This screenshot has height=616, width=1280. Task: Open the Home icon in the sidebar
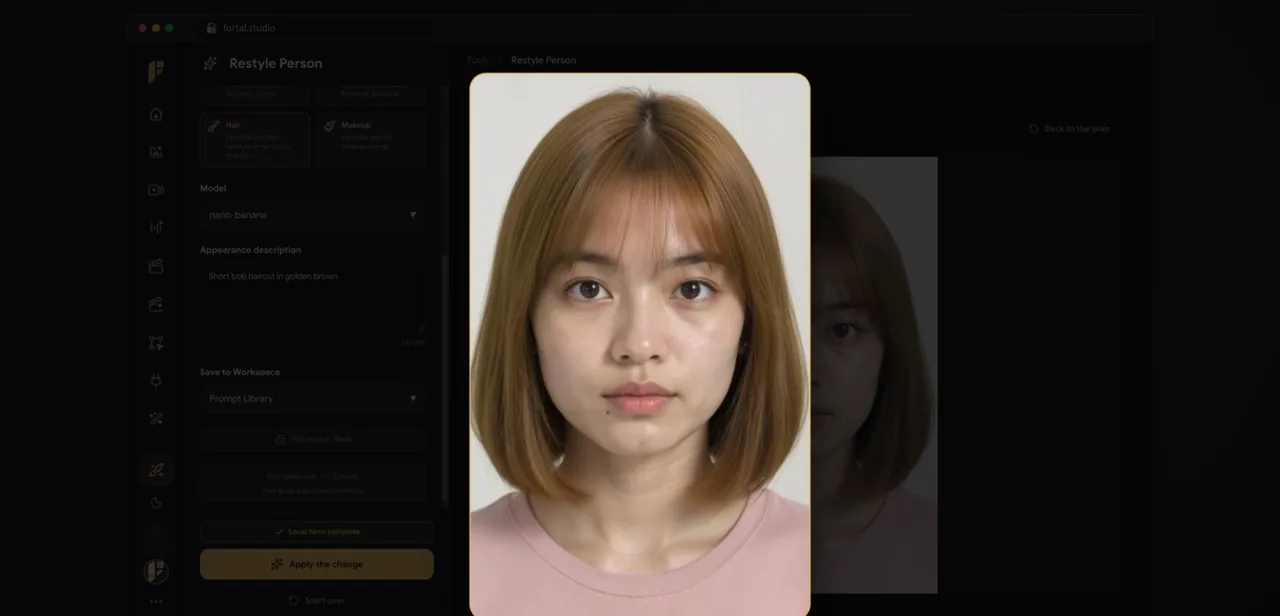point(156,114)
